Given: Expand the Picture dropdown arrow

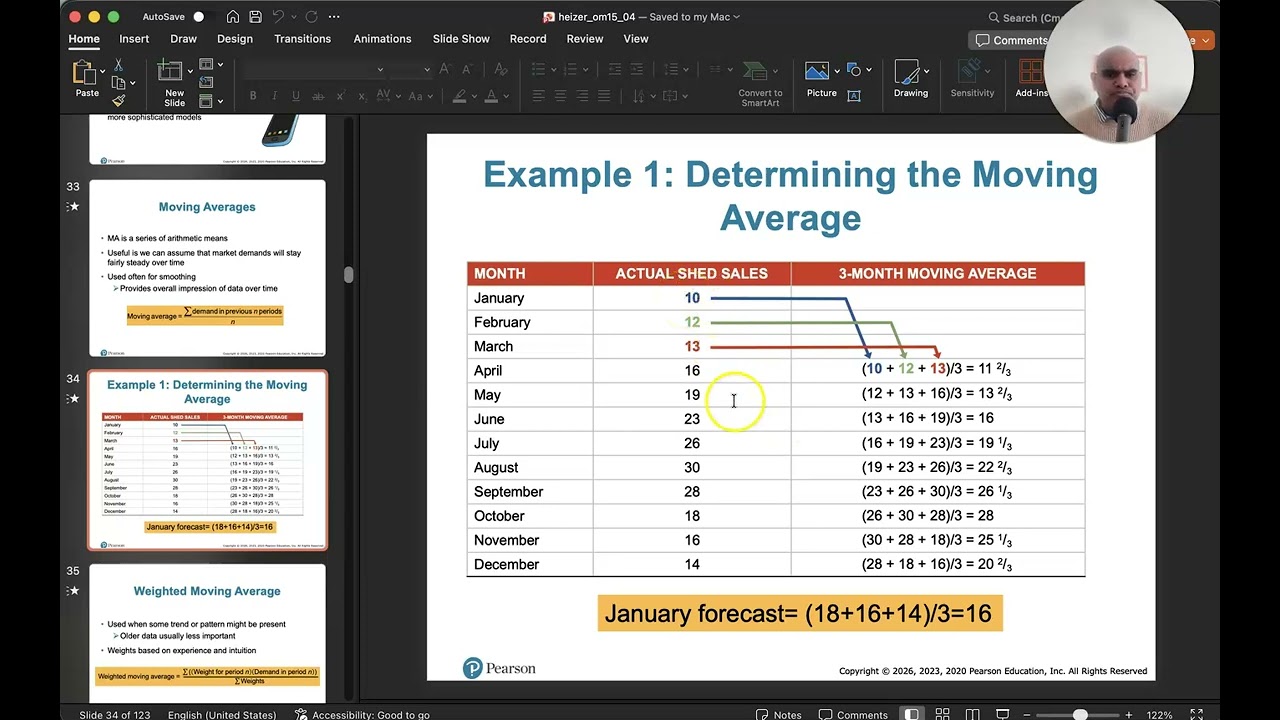Looking at the screenshot, I should point(835,72).
